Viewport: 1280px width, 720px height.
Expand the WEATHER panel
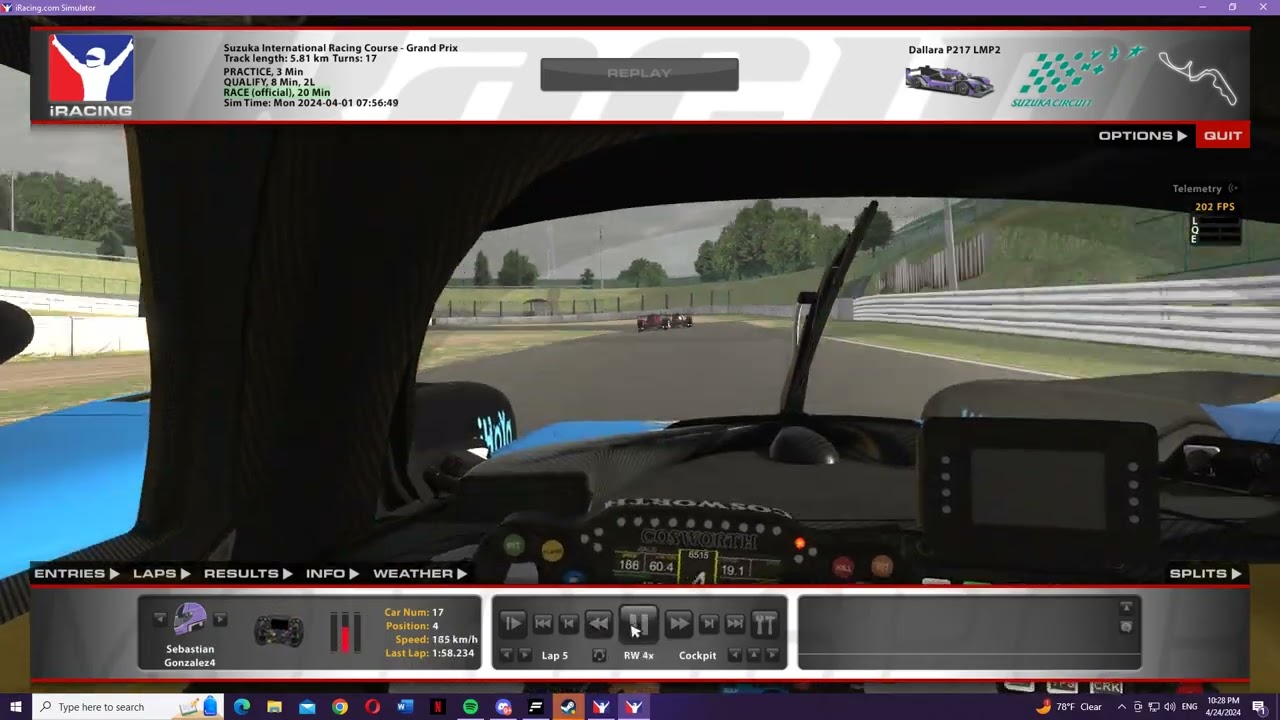point(420,574)
